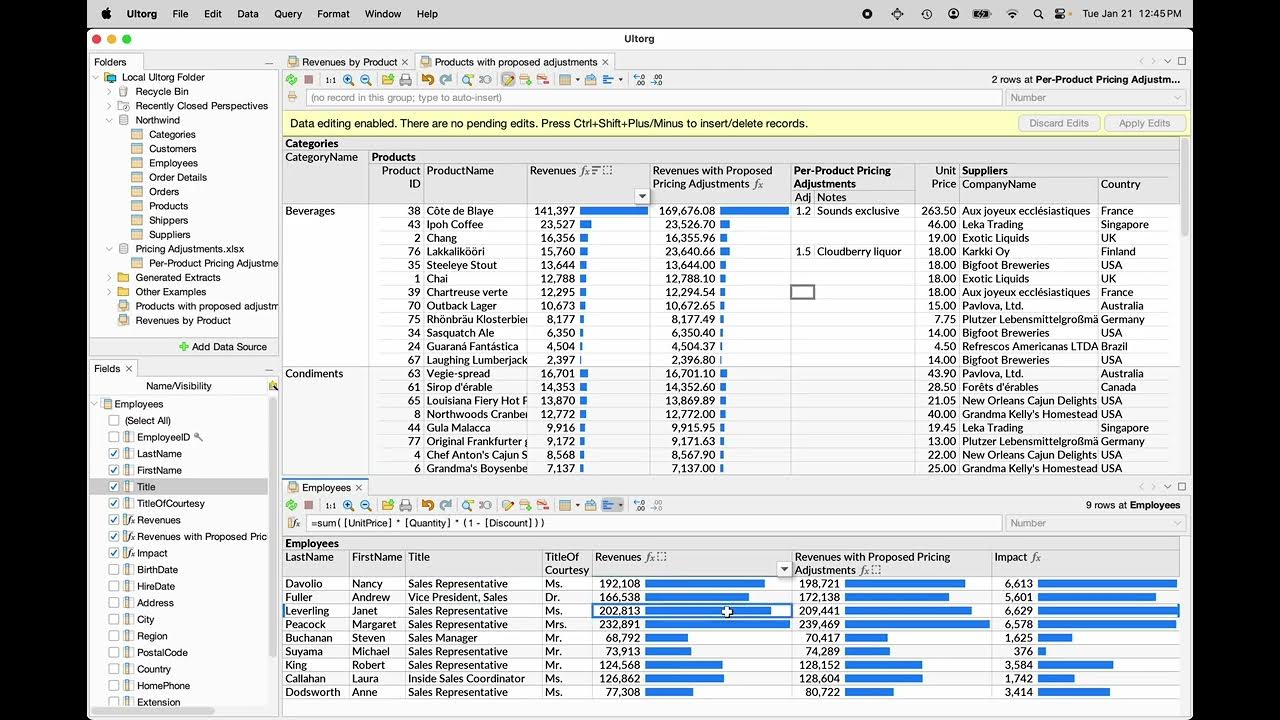Zoom in on the Employees pane
Image resolution: width=1280 pixels, height=720 pixels.
[x=349, y=506]
